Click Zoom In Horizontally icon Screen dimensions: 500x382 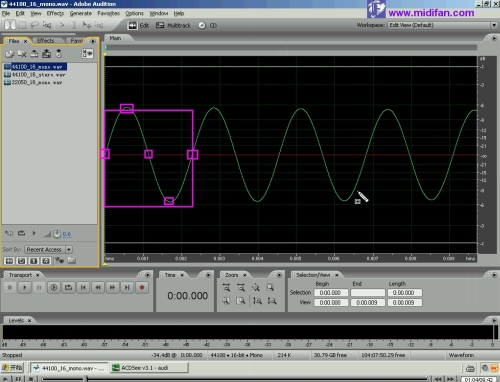click(x=226, y=287)
